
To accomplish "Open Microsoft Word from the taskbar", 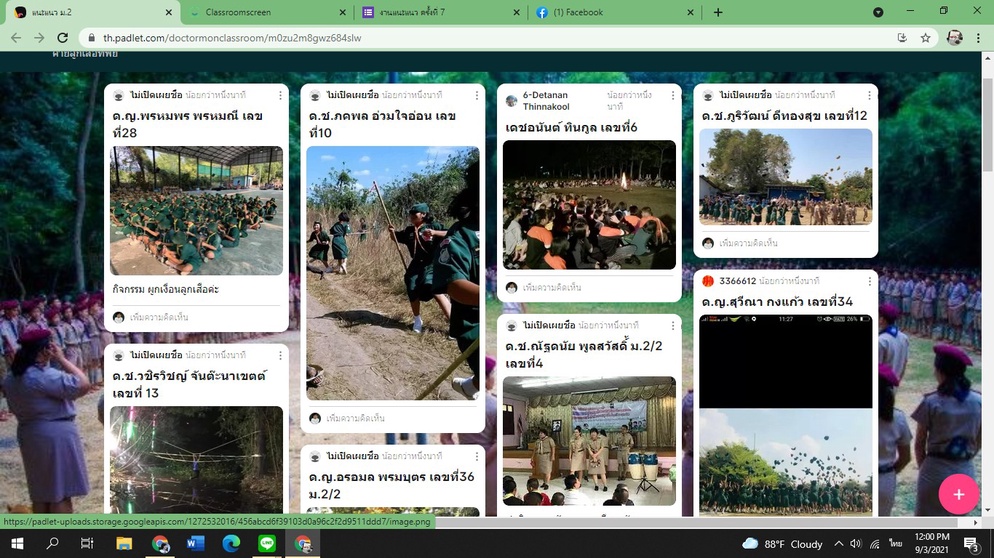I will point(195,544).
